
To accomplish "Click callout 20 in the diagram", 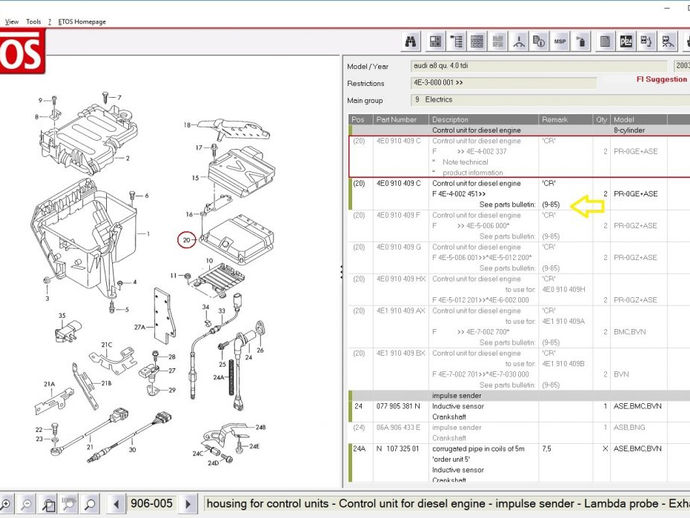I will click(187, 240).
